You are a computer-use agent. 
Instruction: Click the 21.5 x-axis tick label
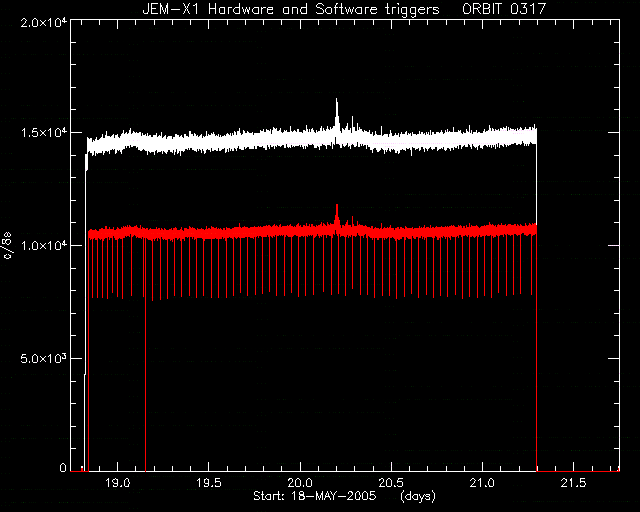tap(574, 483)
